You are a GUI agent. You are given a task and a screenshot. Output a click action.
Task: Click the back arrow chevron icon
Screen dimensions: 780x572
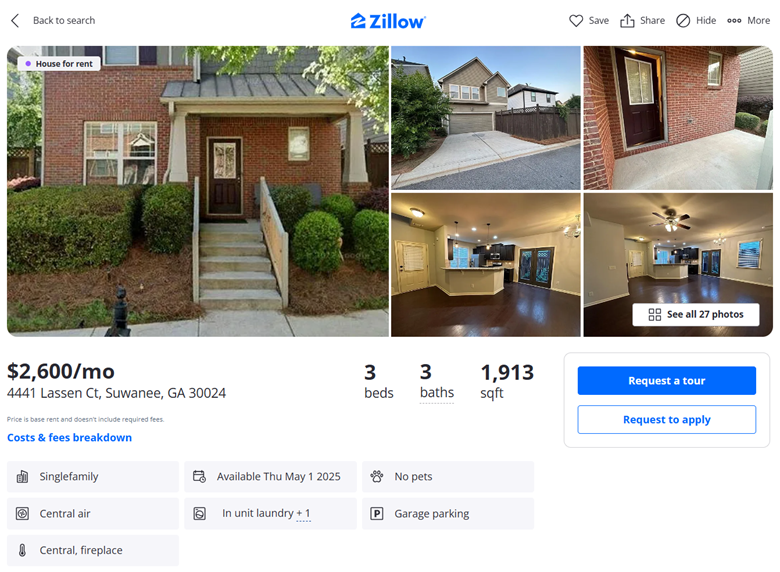15,20
